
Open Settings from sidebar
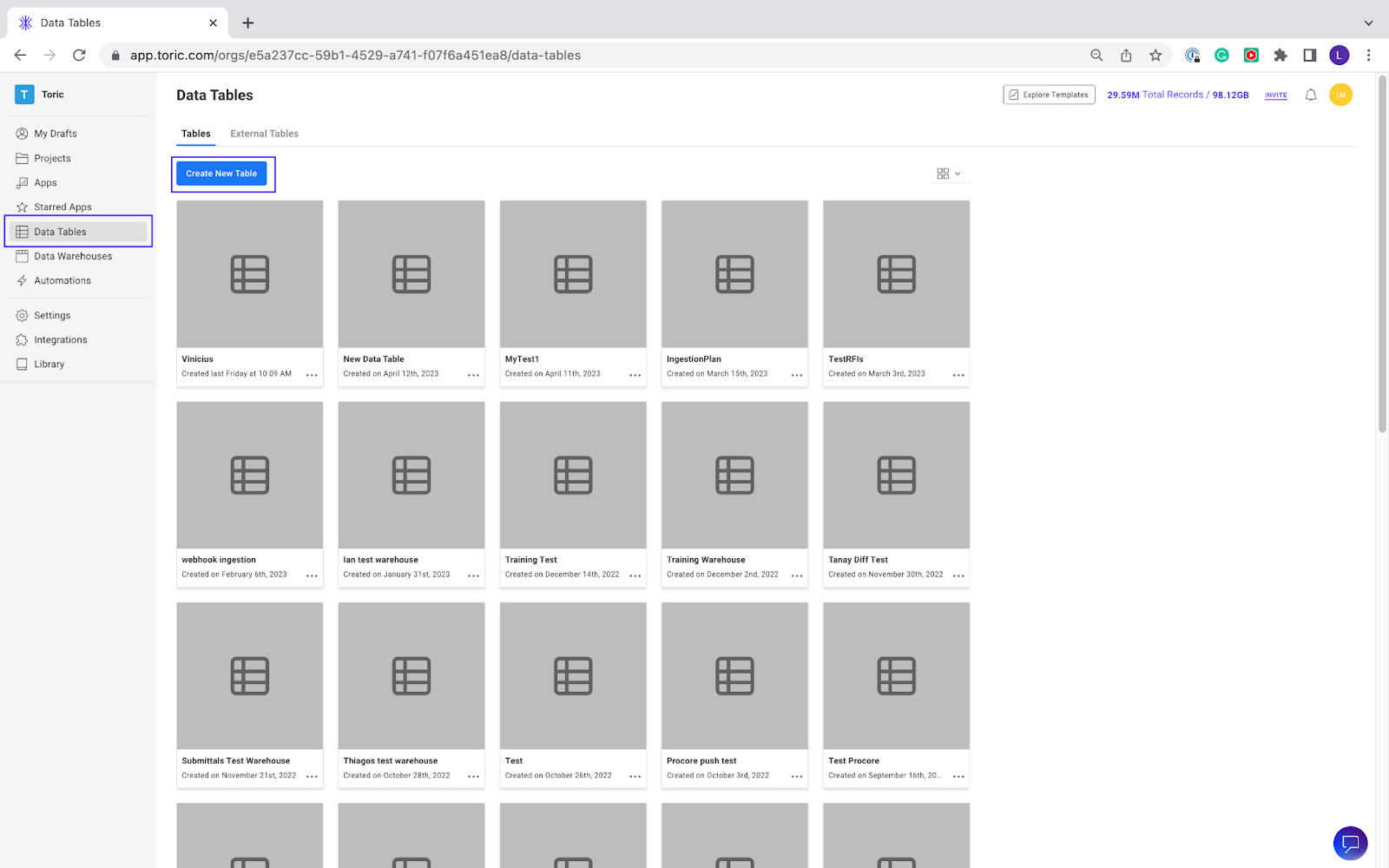[52, 315]
